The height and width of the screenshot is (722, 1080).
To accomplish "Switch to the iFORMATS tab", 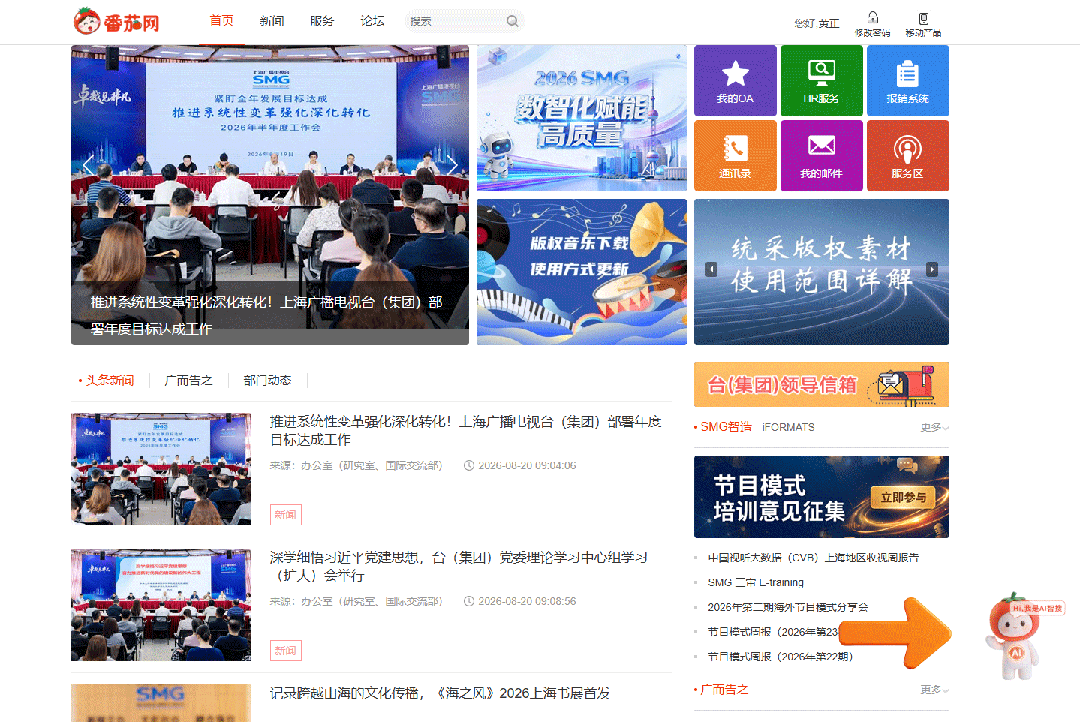I will click(x=788, y=427).
